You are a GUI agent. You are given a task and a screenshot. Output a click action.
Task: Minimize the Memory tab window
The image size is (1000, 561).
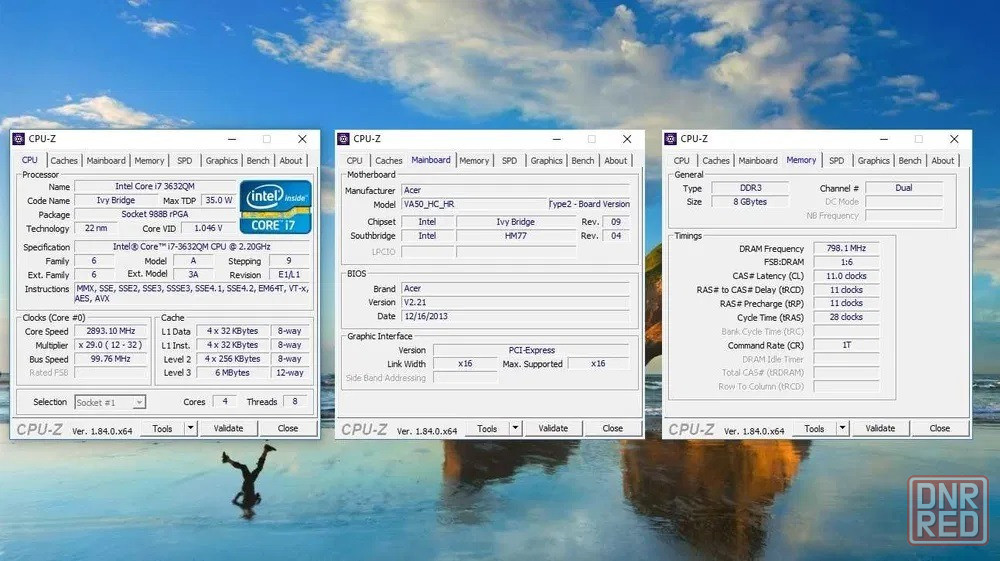point(884,139)
